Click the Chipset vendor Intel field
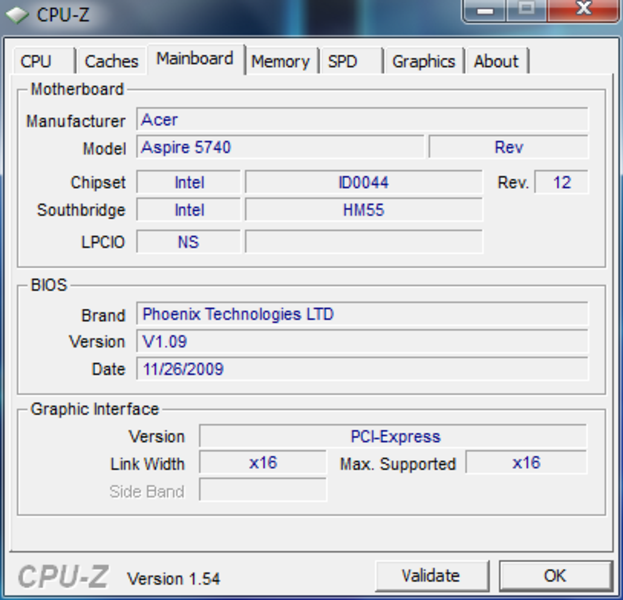The image size is (623, 600). coord(189,182)
